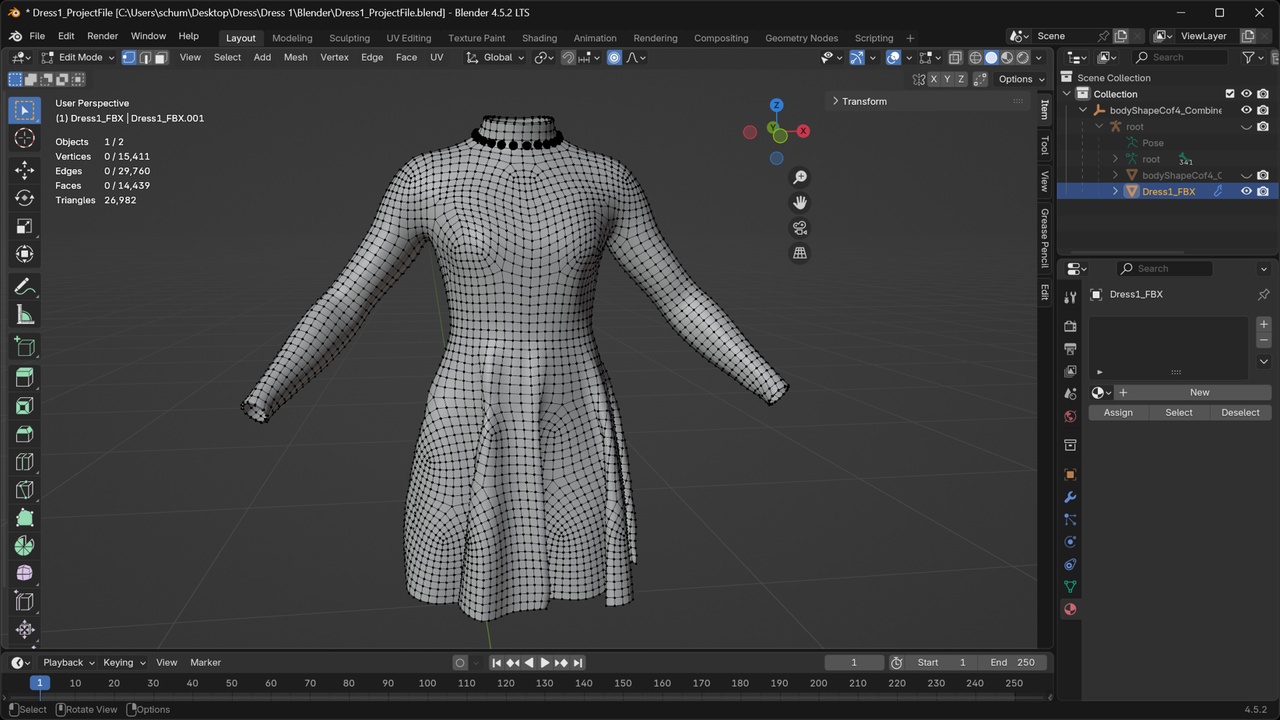Image resolution: width=1280 pixels, height=720 pixels.
Task: Click the Assign button
Action: click(x=1118, y=413)
